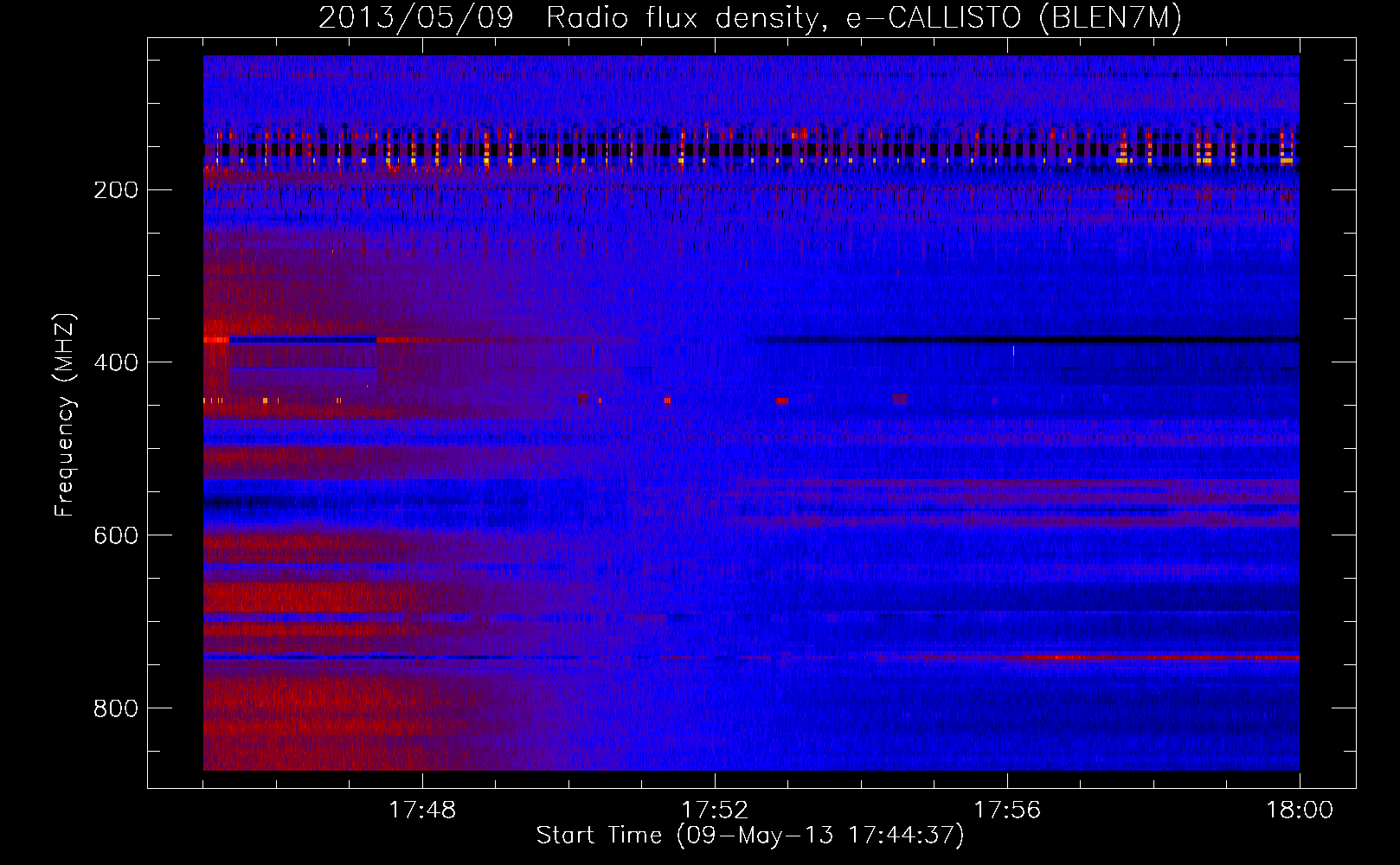The width and height of the screenshot is (1400, 865).
Task: Click the 17:48 time tick label
Action: coord(422,811)
